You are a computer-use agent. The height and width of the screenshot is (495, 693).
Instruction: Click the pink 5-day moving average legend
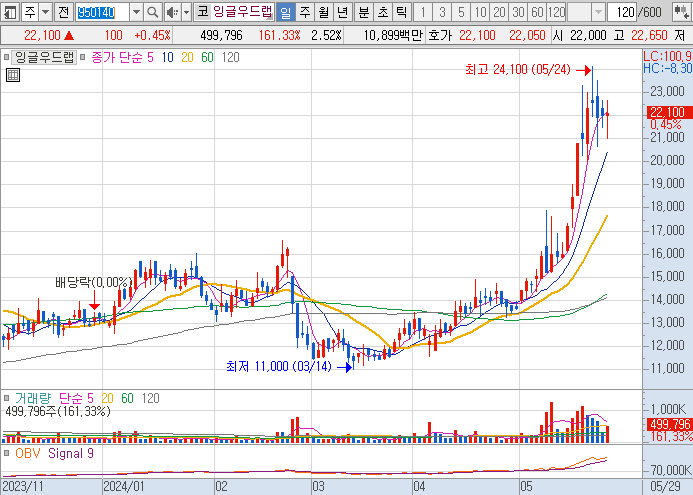150,57
